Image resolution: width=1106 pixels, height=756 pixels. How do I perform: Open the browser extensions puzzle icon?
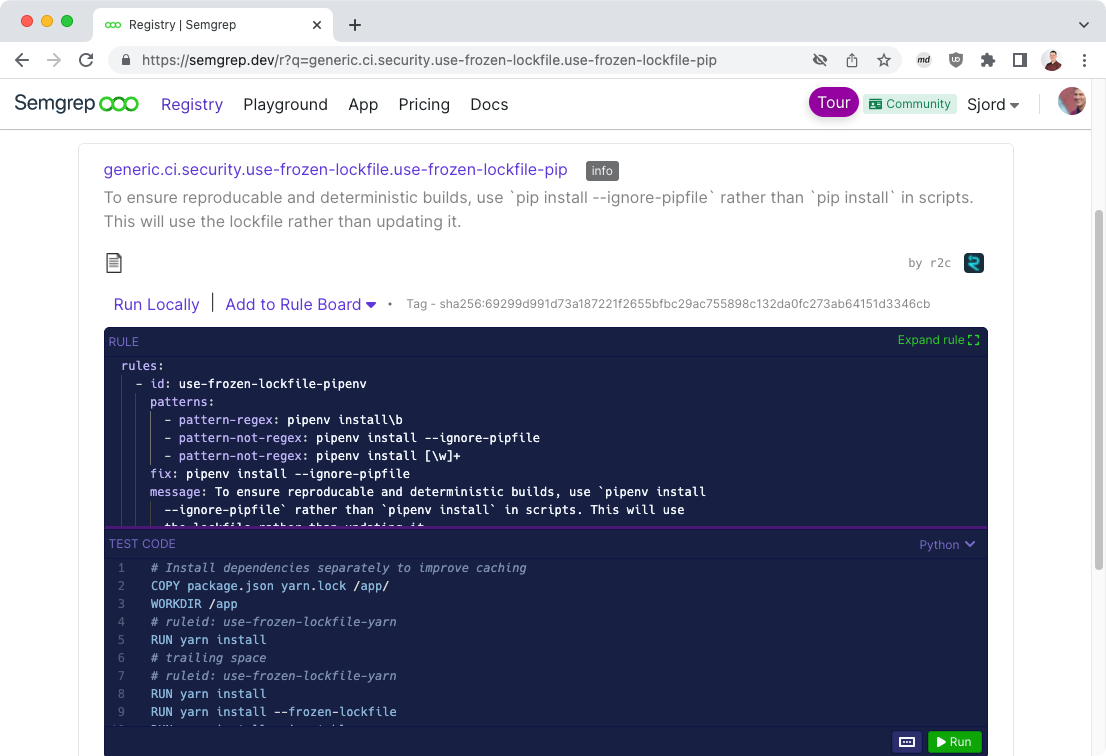click(988, 59)
